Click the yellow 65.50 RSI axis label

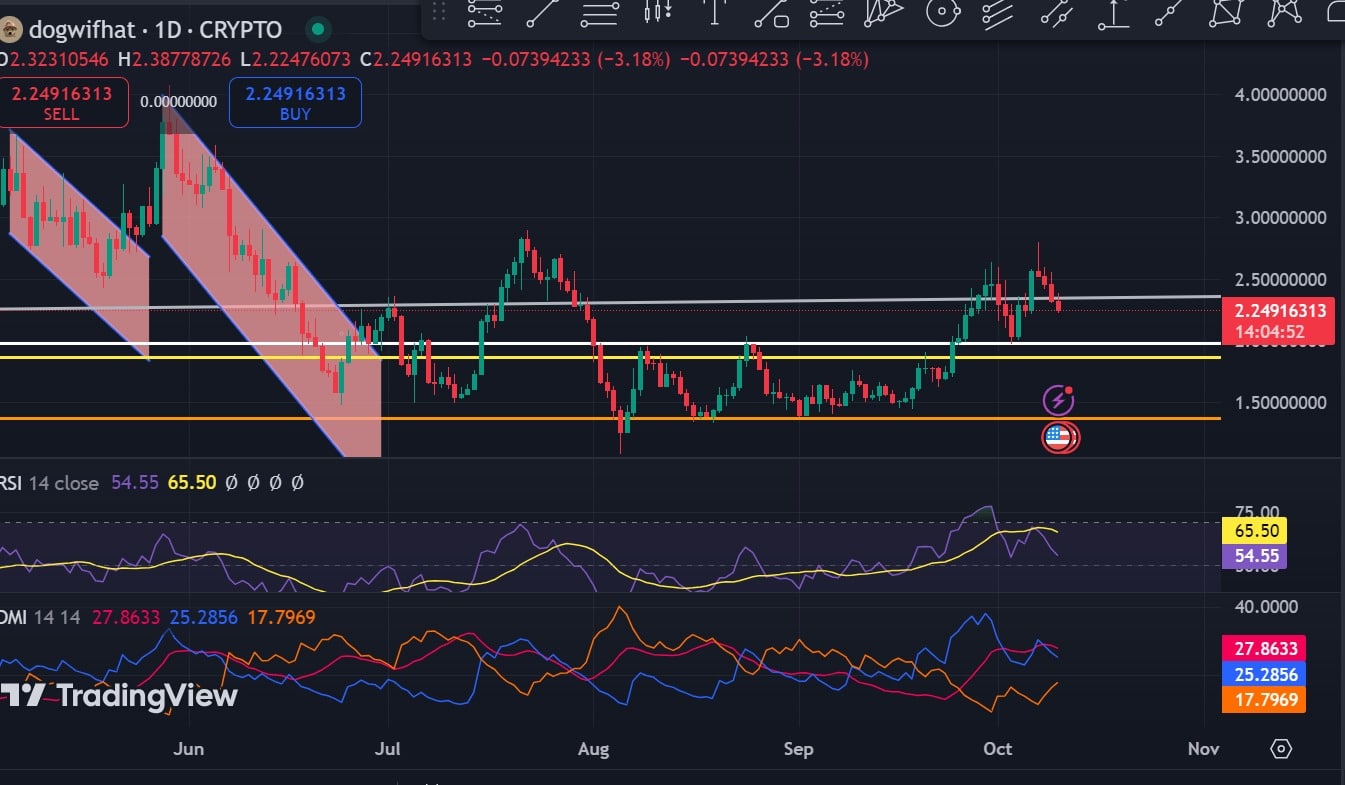pyautogui.click(x=1254, y=531)
